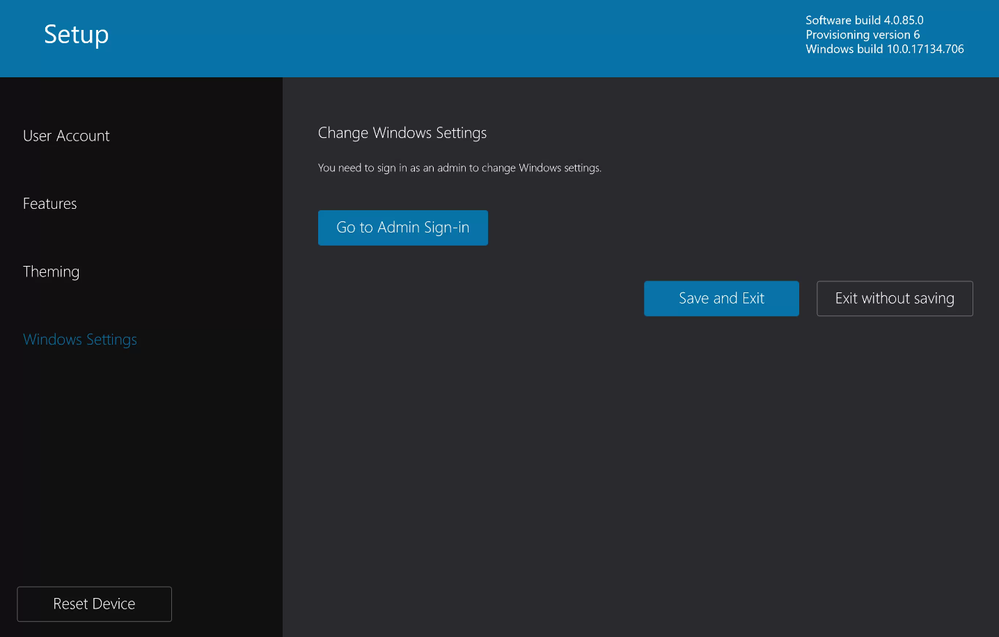Open the User Account section
The width and height of the screenshot is (999, 637).
(66, 136)
